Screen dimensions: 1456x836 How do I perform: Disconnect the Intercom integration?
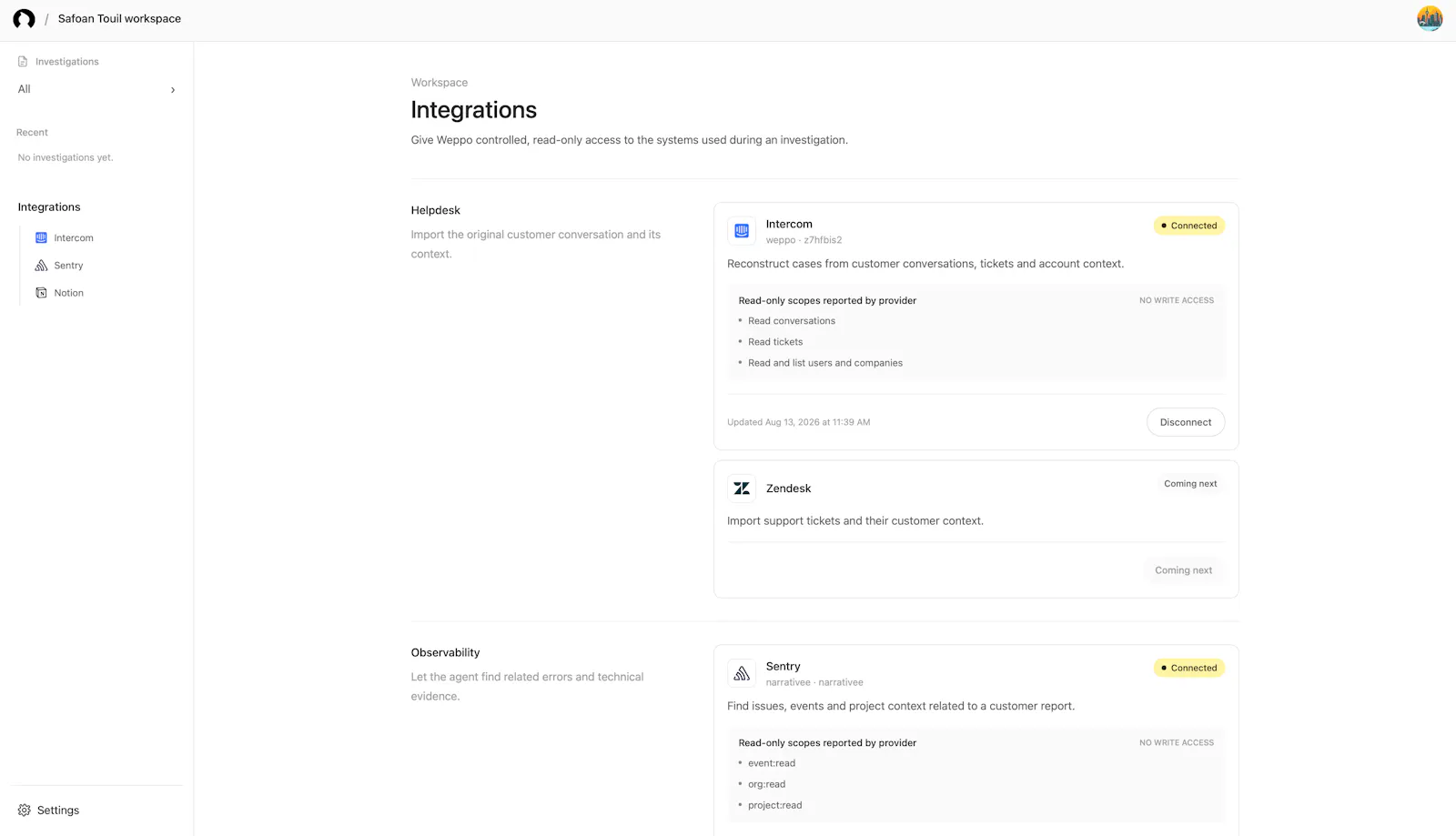pos(1186,422)
